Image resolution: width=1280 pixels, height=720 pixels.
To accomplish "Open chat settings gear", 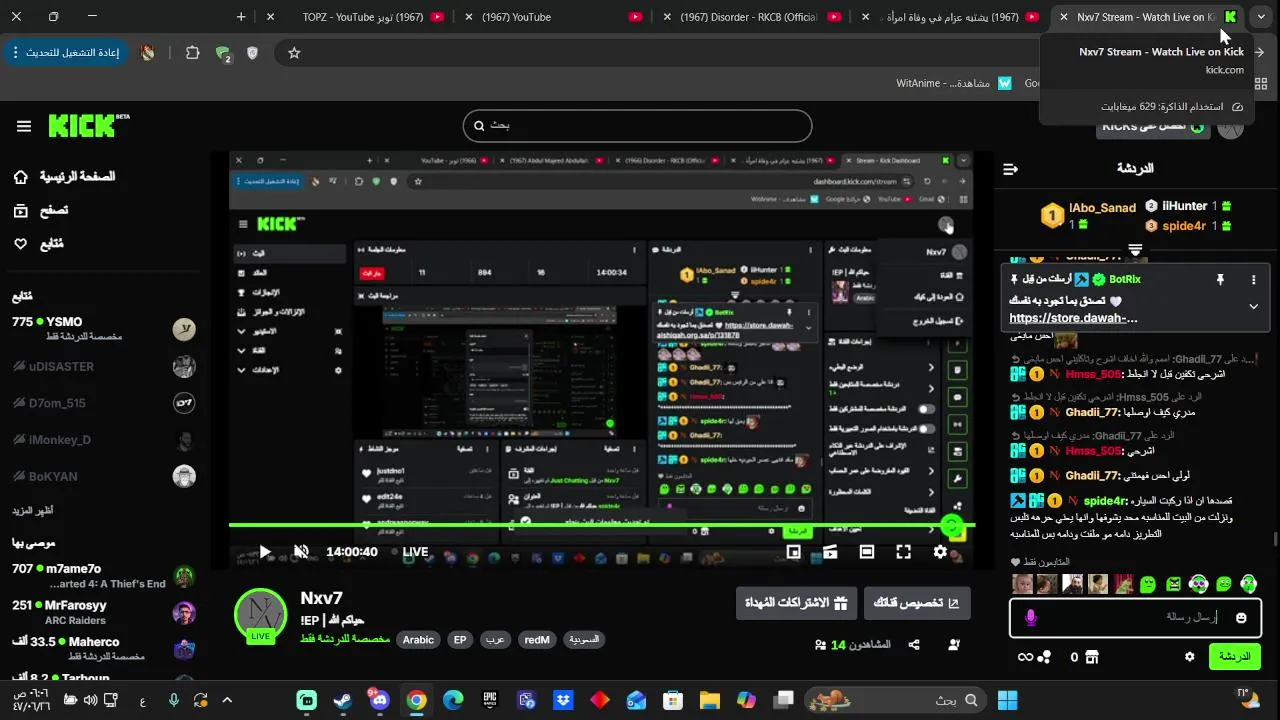I will pyautogui.click(x=1189, y=657).
